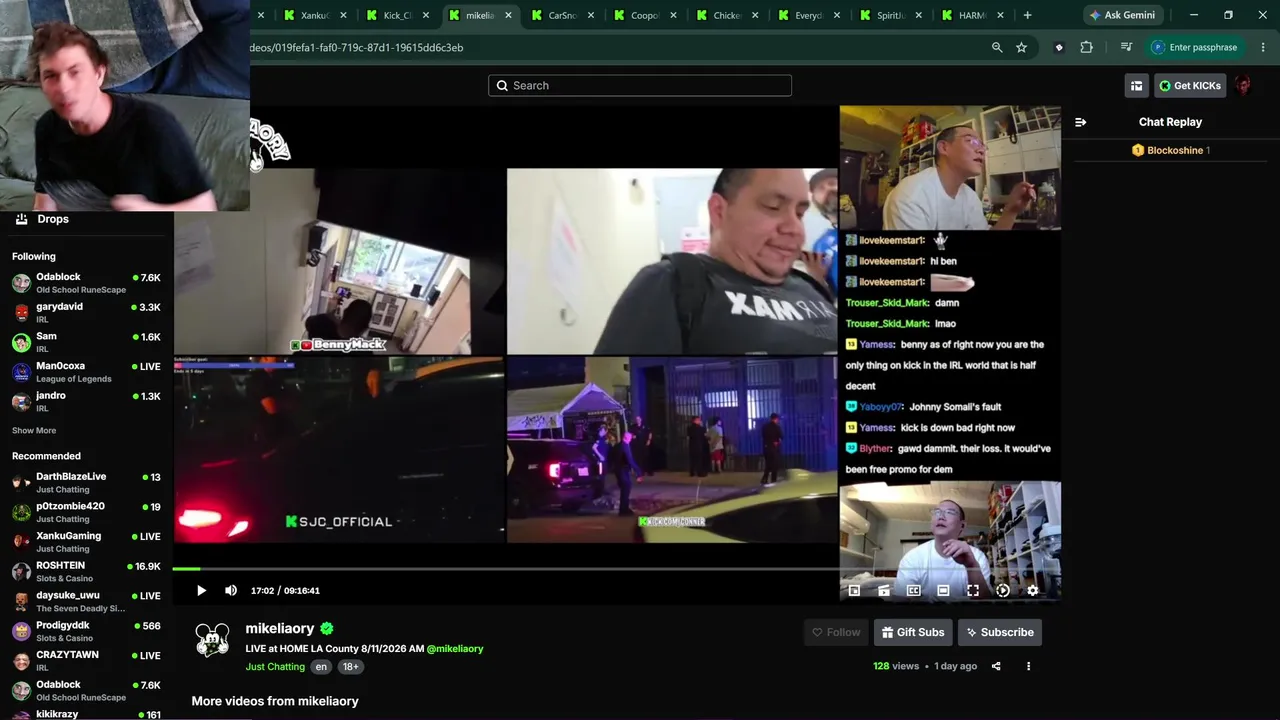Open the clip creation tool

click(x=884, y=590)
